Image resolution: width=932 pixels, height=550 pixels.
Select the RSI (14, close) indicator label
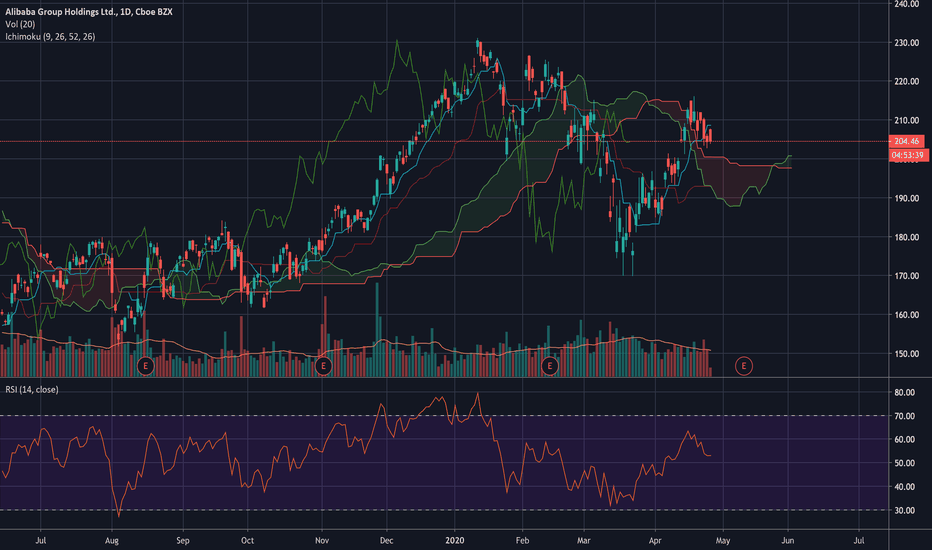(32, 389)
